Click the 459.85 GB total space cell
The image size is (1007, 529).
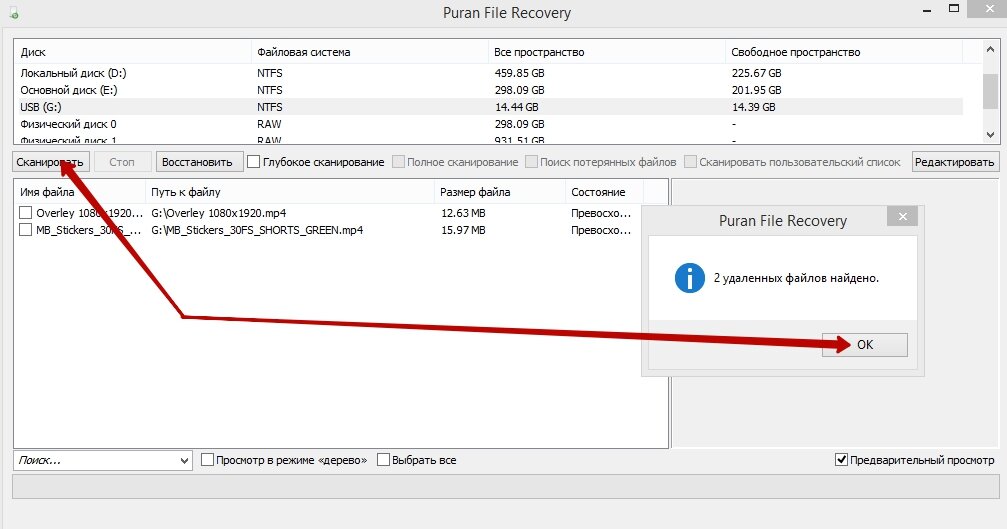pyautogui.click(x=519, y=73)
